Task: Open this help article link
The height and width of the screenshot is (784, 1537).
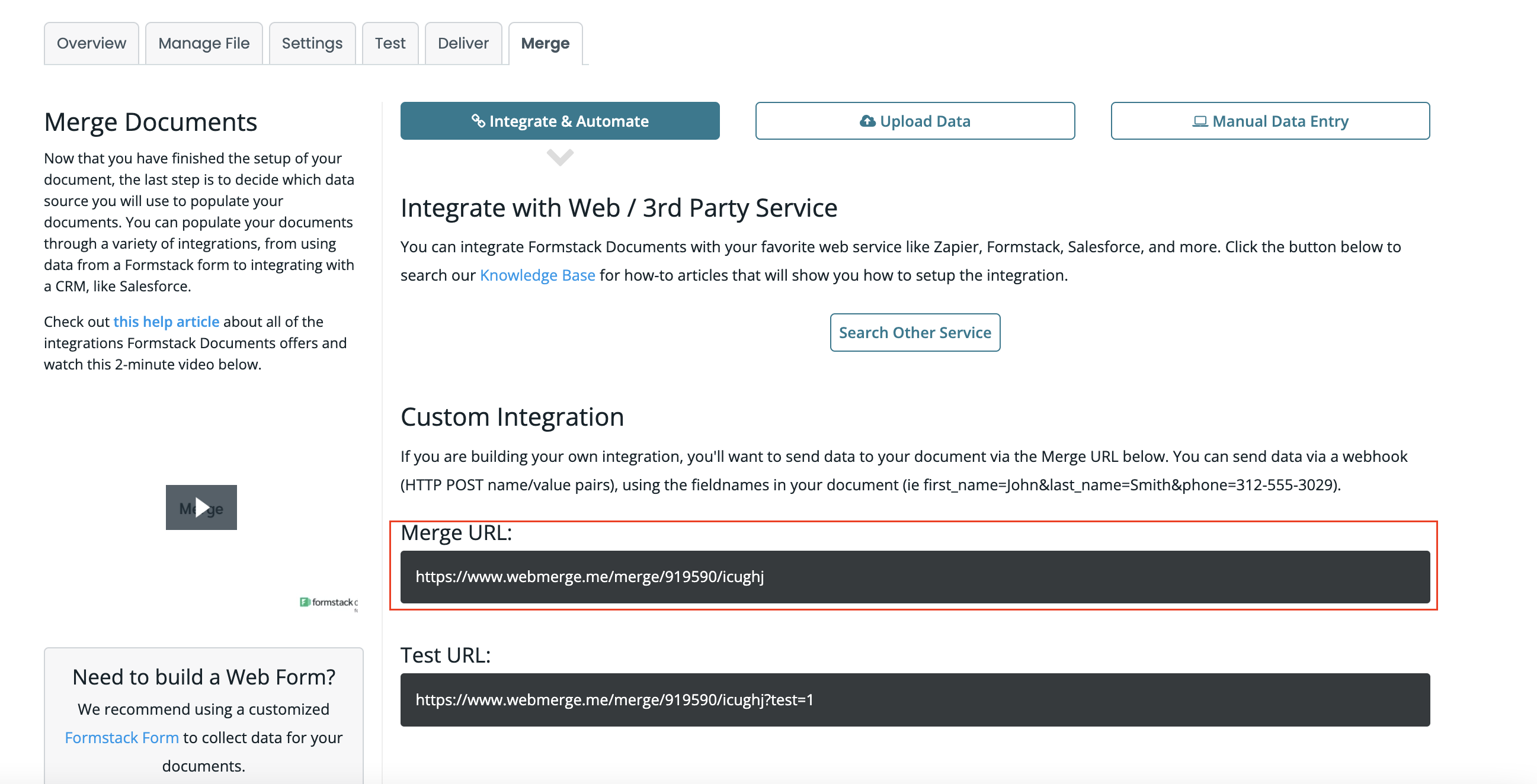Action: (x=166, y=322)
